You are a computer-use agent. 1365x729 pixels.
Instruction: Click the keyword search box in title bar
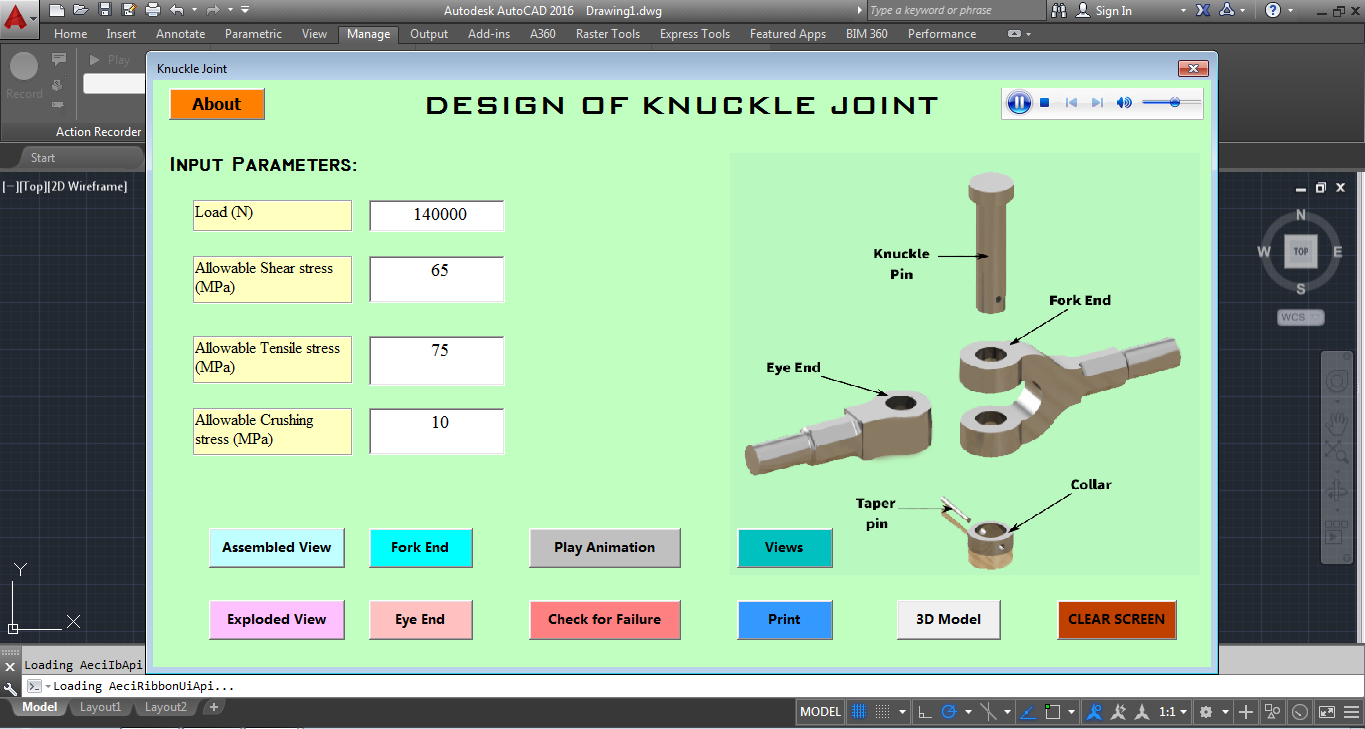(x=955, y=10)
